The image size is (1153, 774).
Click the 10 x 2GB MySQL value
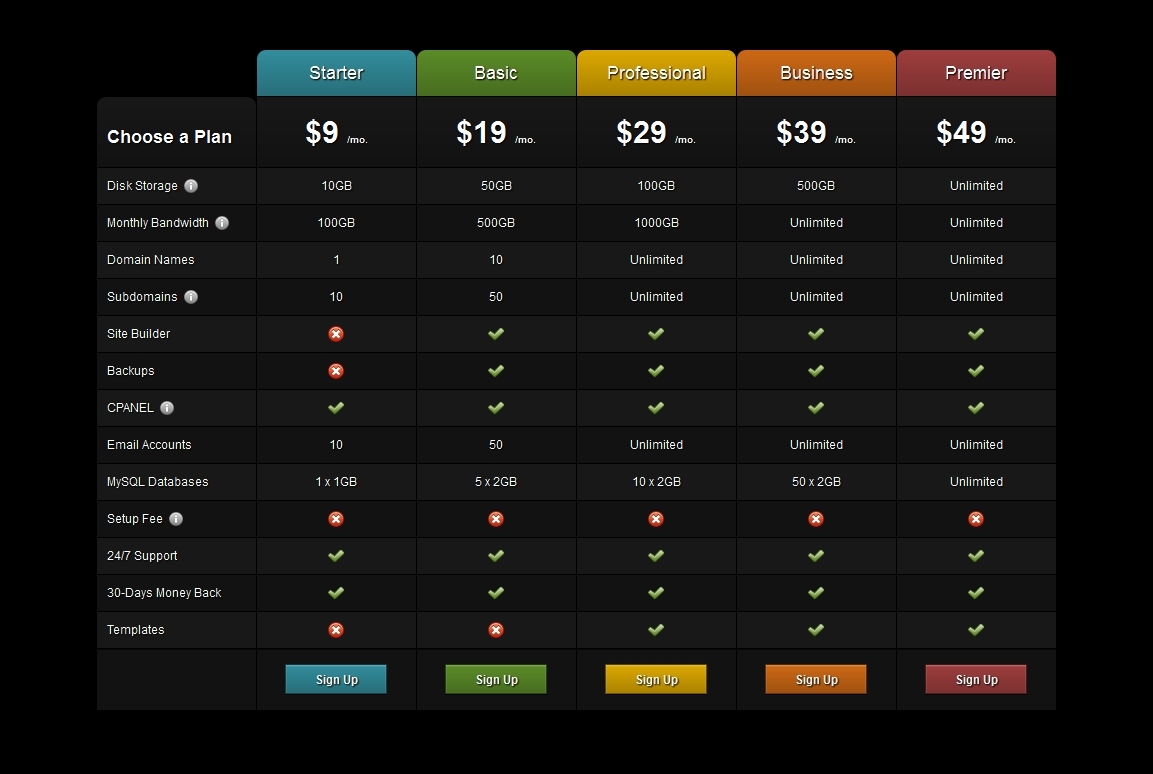656,481
